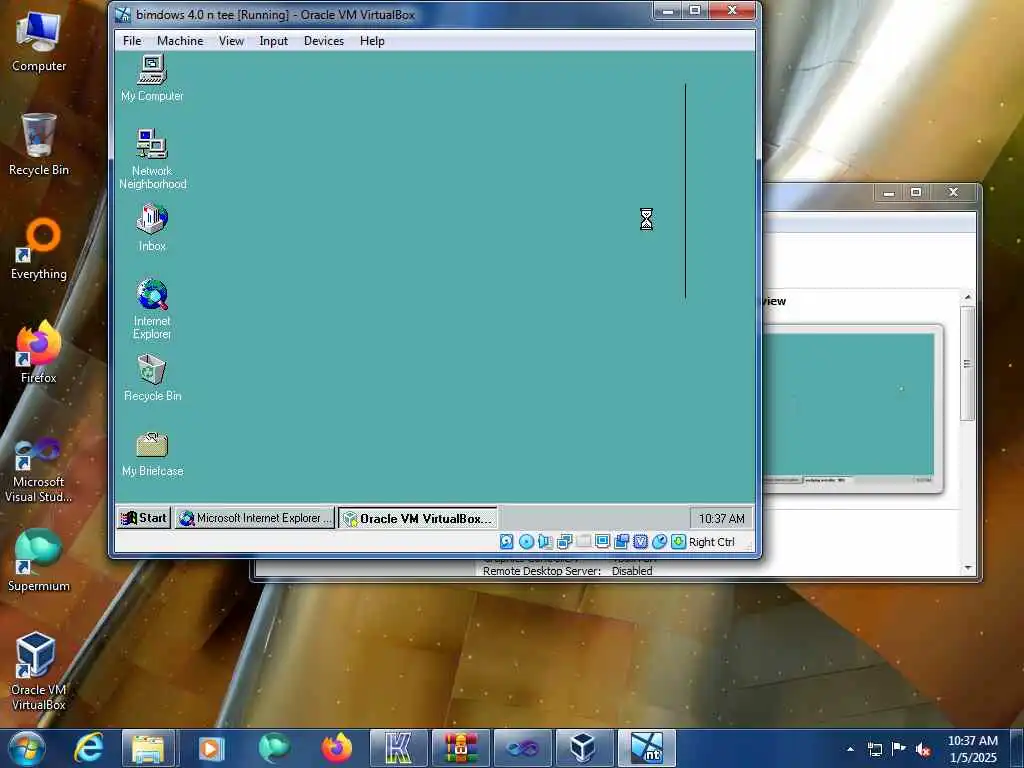This screenshot has height=768, width=1024.
Task: Select guest Internet Explorer desktop icon
Action: (x=152, y=309)
